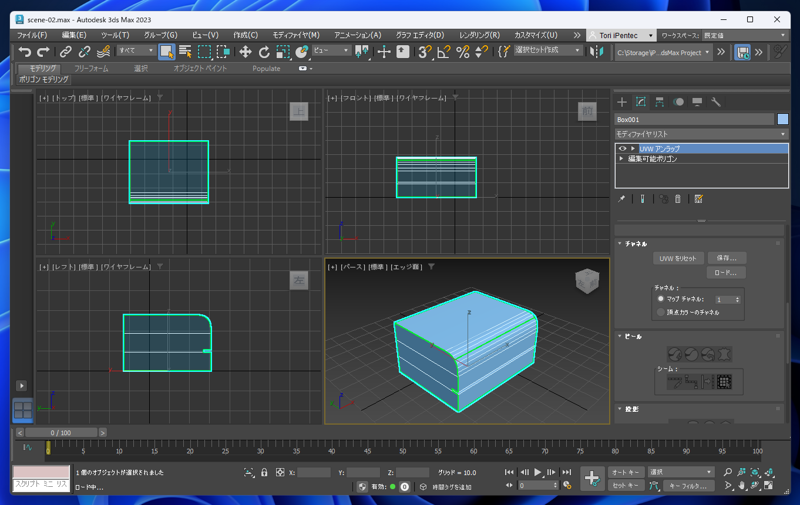Open the Rendering menu

(x=479, y=35)
